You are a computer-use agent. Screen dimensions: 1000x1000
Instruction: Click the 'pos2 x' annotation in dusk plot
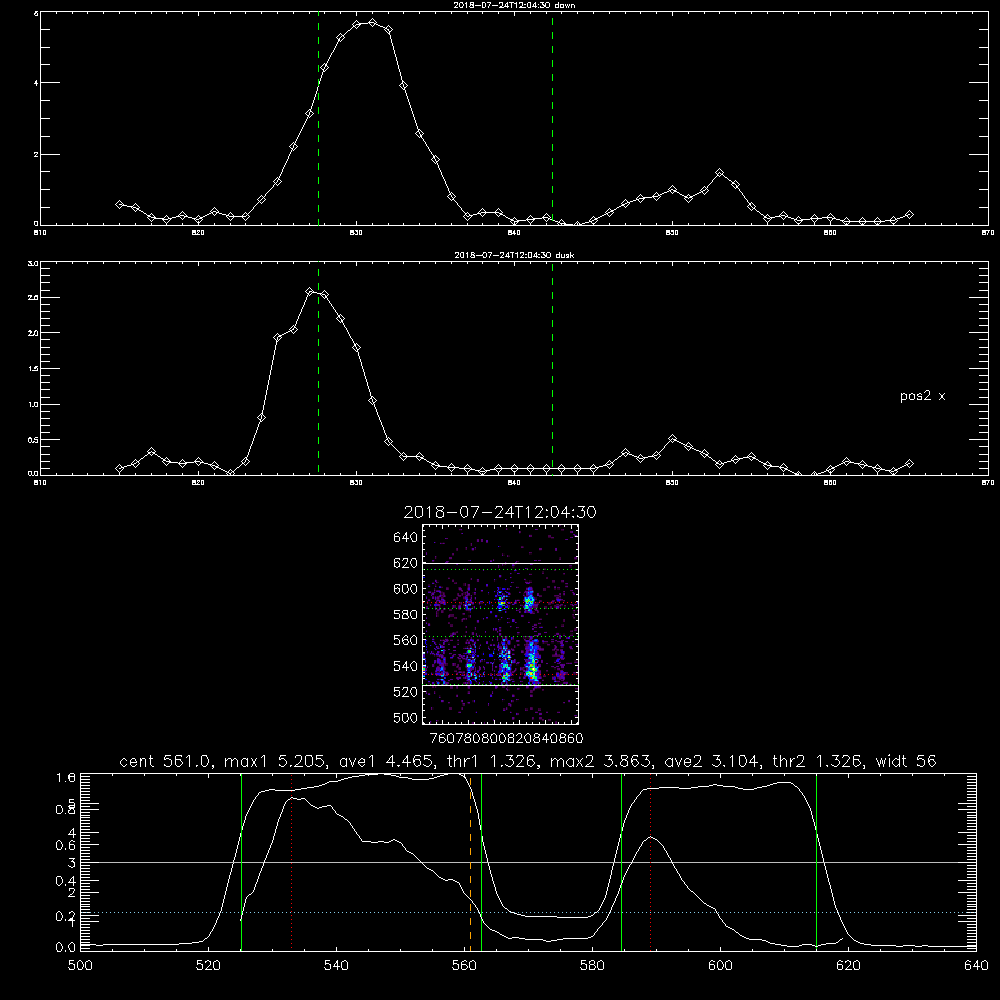[x=922, y=396]
